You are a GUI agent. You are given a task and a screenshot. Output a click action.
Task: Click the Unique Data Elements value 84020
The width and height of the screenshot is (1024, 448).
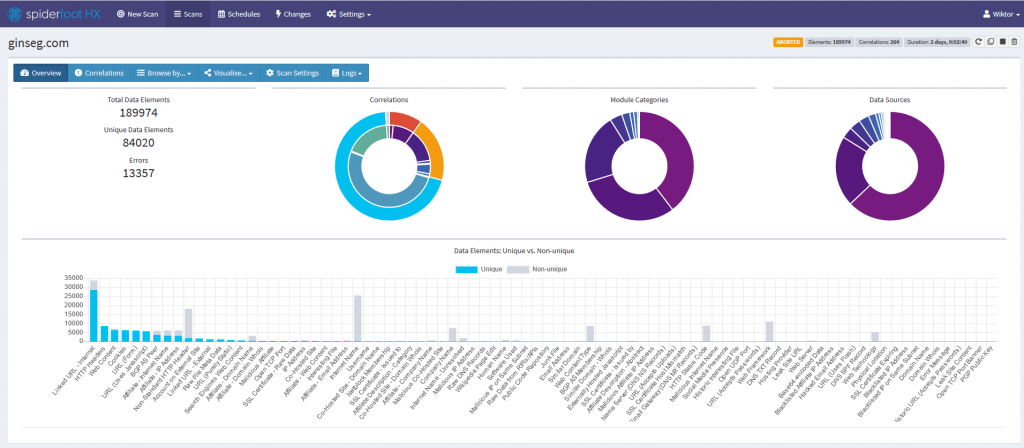138,142
